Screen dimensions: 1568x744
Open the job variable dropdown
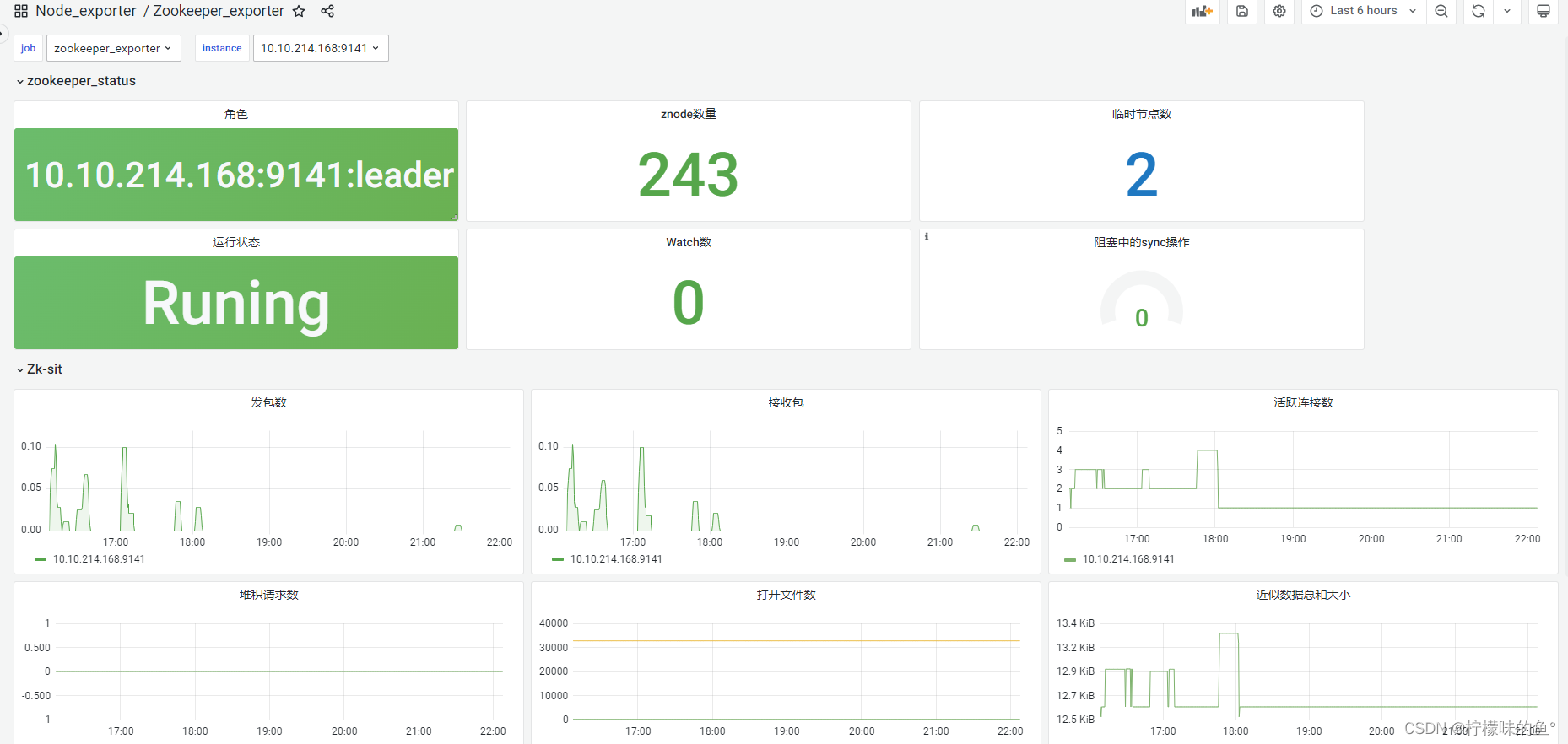coord(114,48)
